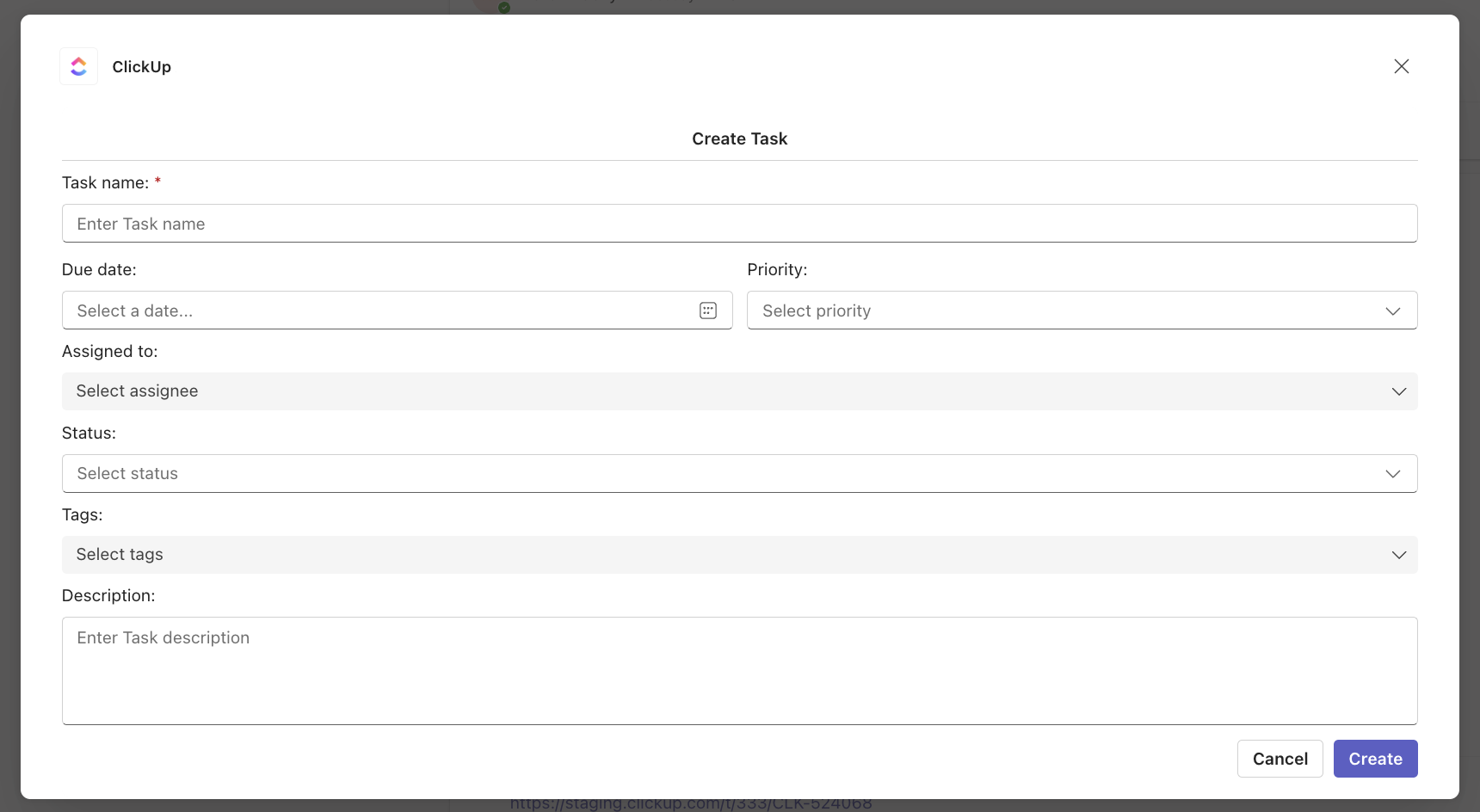Open the calendar date picker icon

click(707, 311)
